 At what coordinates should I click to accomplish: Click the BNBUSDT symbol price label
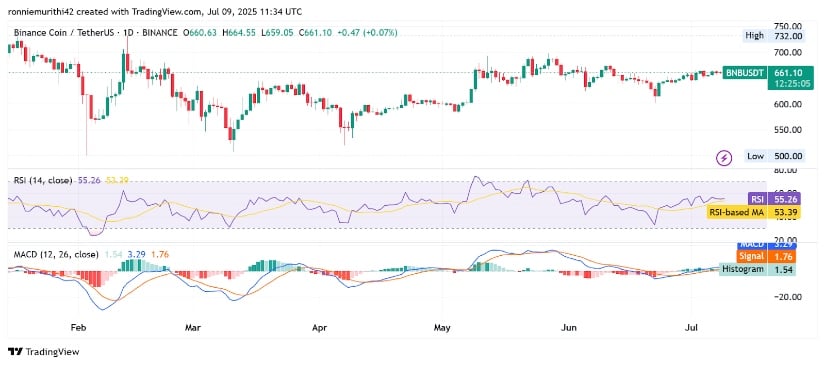744,73
